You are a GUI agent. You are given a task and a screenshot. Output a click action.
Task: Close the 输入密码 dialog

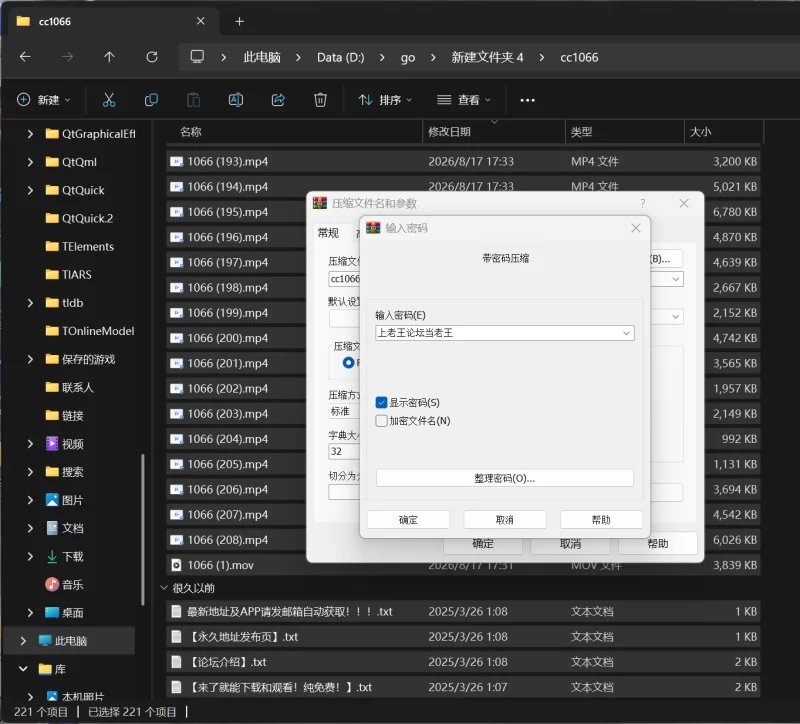point(636,228)
